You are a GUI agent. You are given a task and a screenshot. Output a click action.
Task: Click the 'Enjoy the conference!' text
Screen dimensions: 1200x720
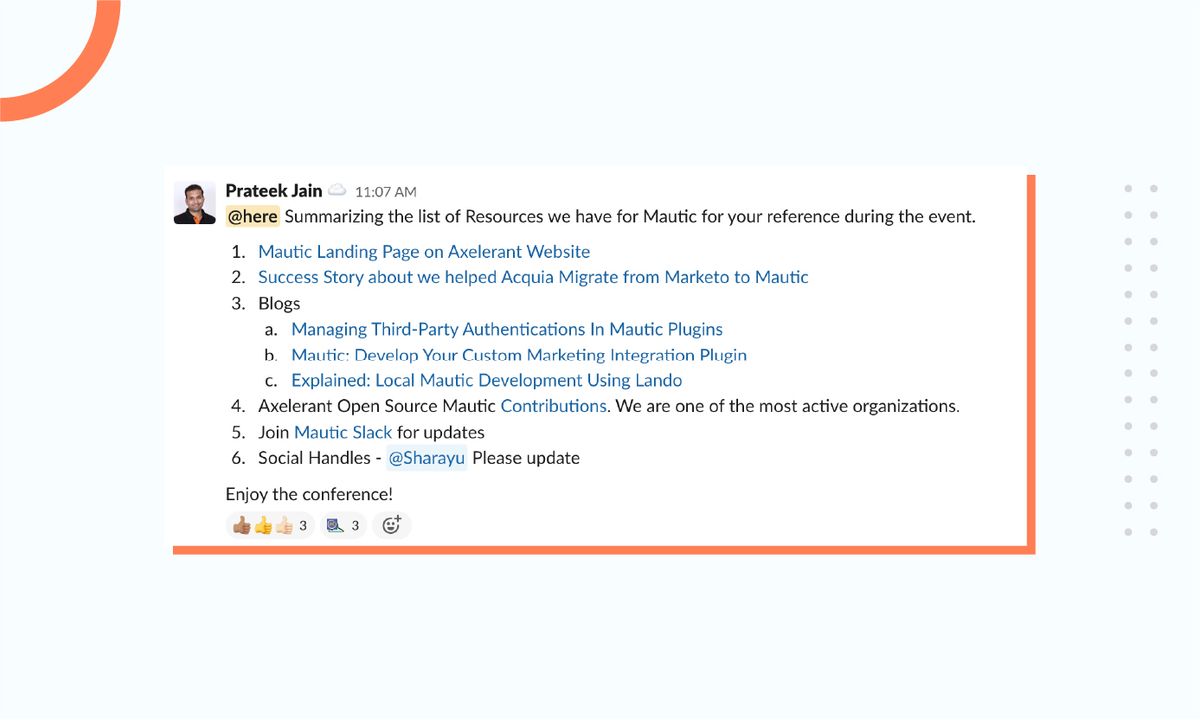point(309,494)
